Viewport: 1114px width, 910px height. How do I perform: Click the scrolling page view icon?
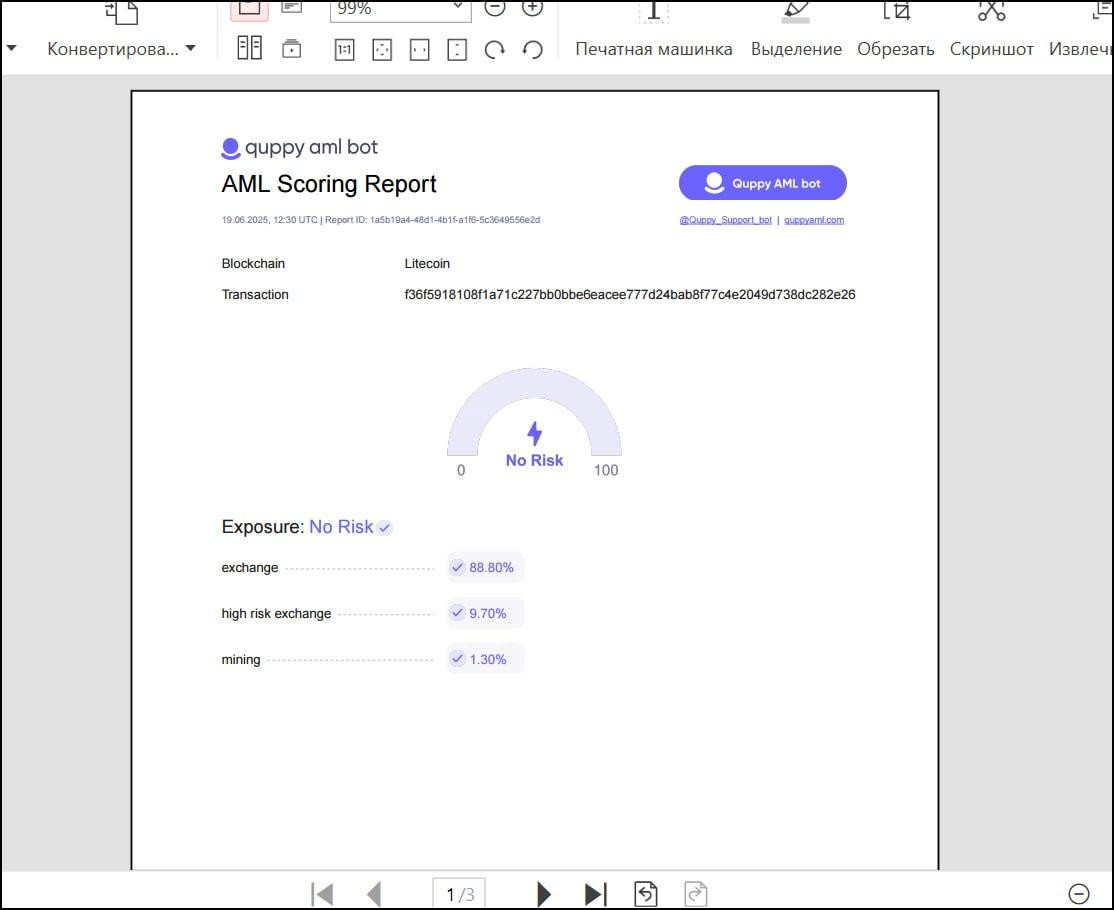(291, 49)
